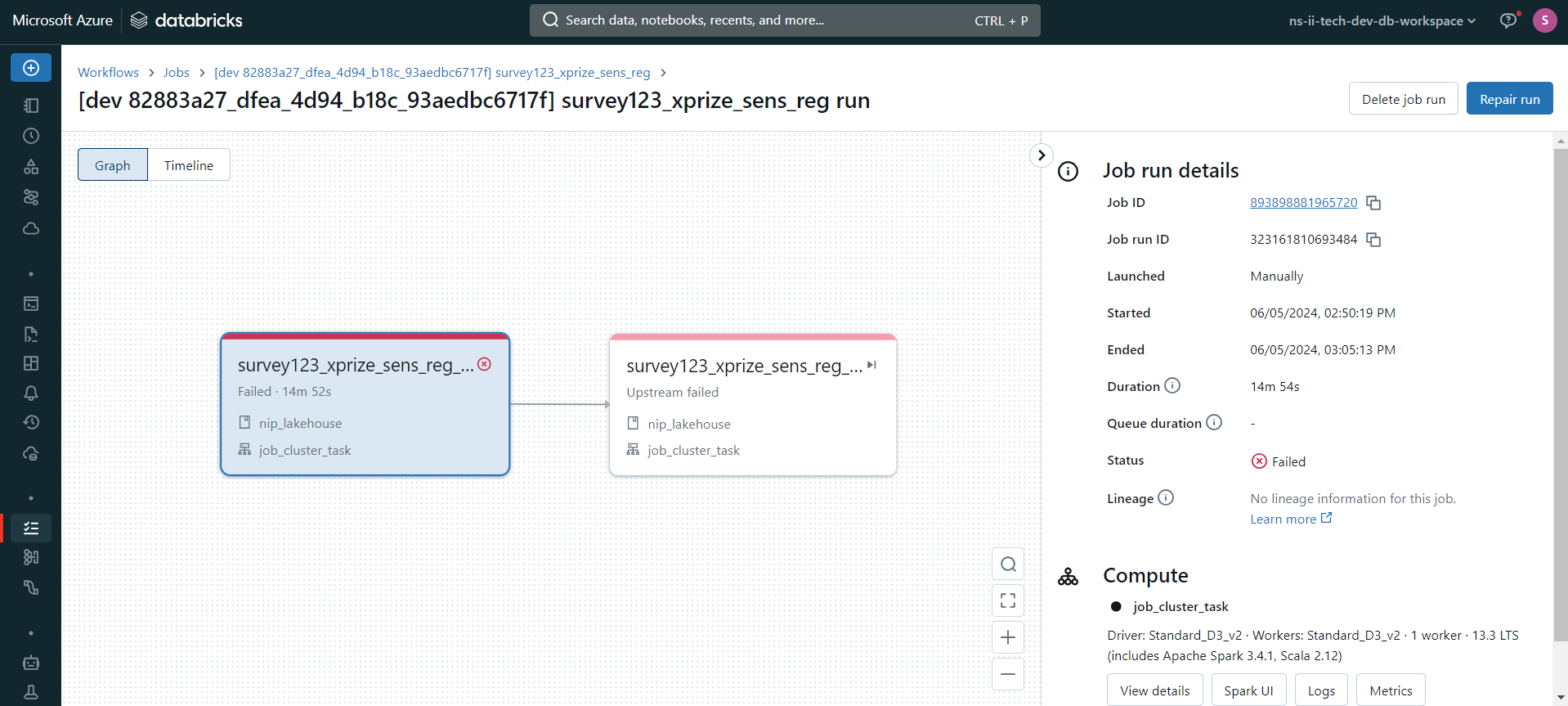Open Delta Live Tables sidebar icon

(x=31, y=587)
